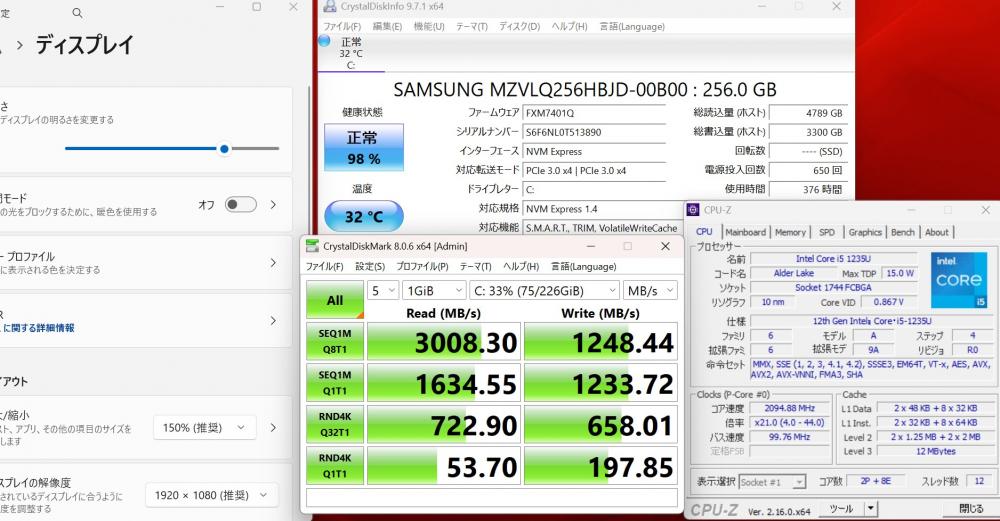1000x521 pixels.
Task: Click the CPU-Z app icon in title bar
Action: click(x=693, y=210)
